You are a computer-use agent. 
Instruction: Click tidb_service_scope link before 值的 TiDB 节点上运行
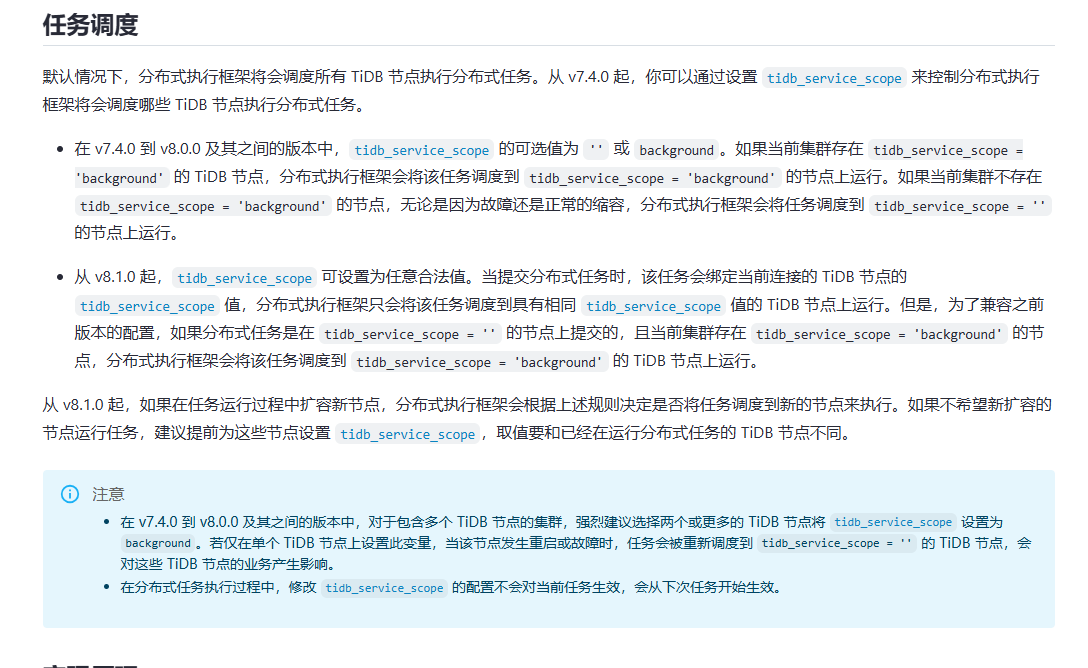coord(654,306)
